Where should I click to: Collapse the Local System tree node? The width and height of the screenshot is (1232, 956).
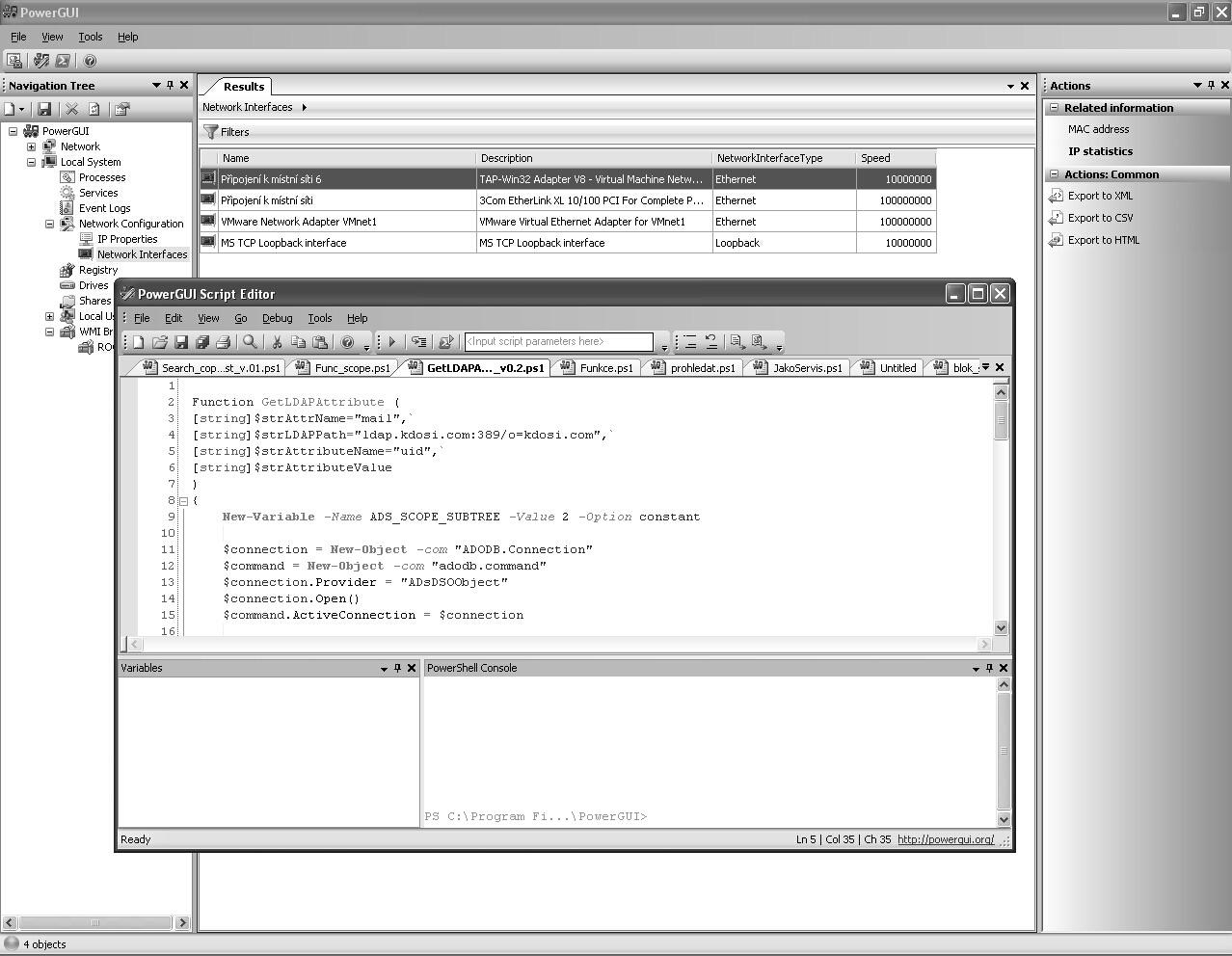(31, 162)
